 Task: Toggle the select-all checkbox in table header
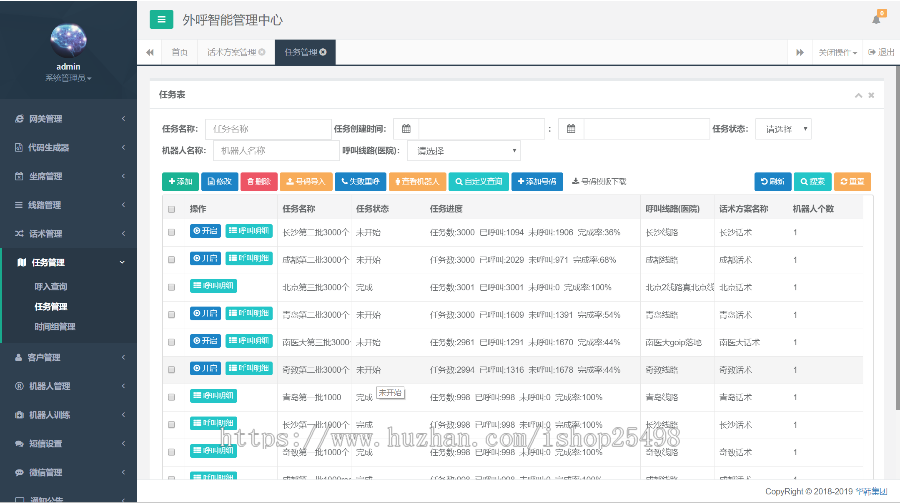171,209
